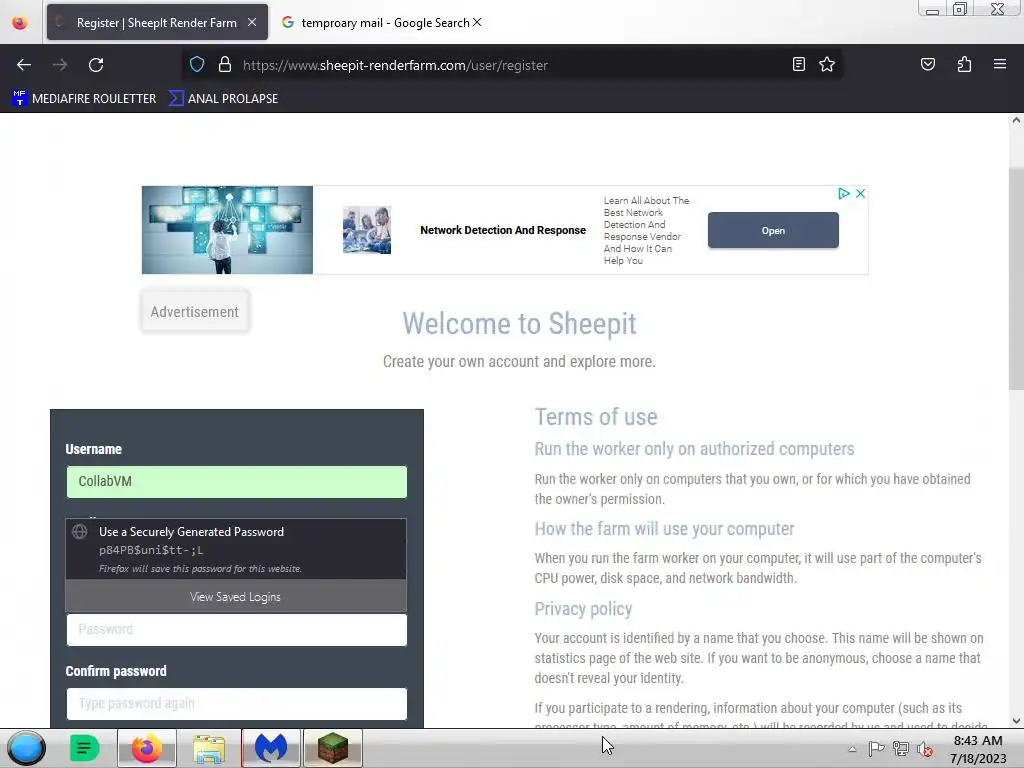Image resolution: width=1024 pixels, height=768 pixels.
Task: Click the forward navigation arrow
Action: pos(60,65)
